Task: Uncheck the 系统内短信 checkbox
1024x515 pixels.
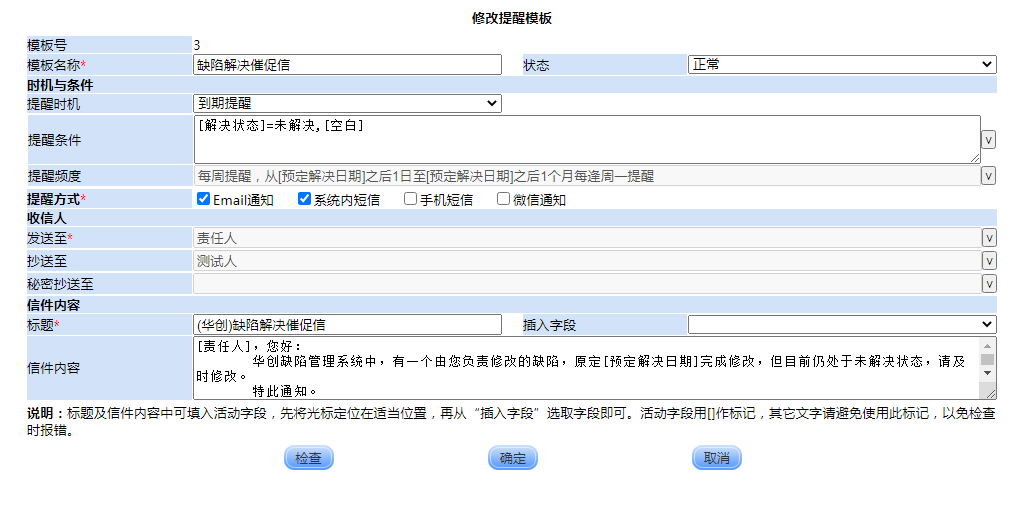Action: tap(305, 199)
